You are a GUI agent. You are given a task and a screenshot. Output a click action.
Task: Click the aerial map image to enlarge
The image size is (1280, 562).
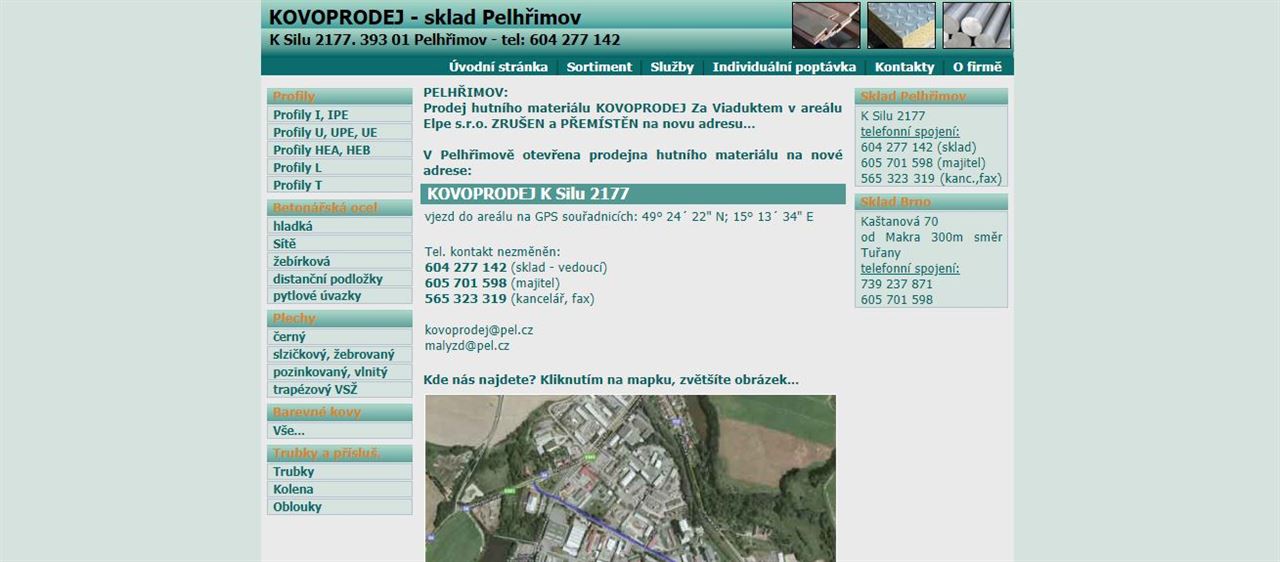pyautogui.click(x=630, y=478)
